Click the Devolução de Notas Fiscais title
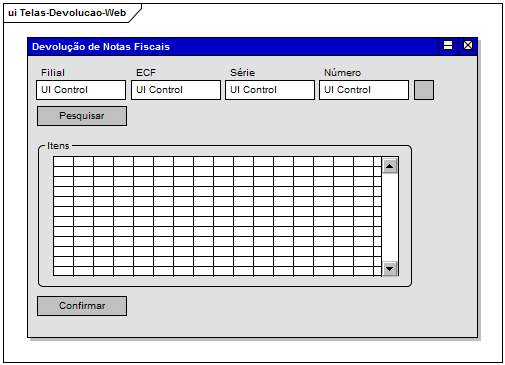The height and width of the screenshot is (365, 505). point(101,47)
